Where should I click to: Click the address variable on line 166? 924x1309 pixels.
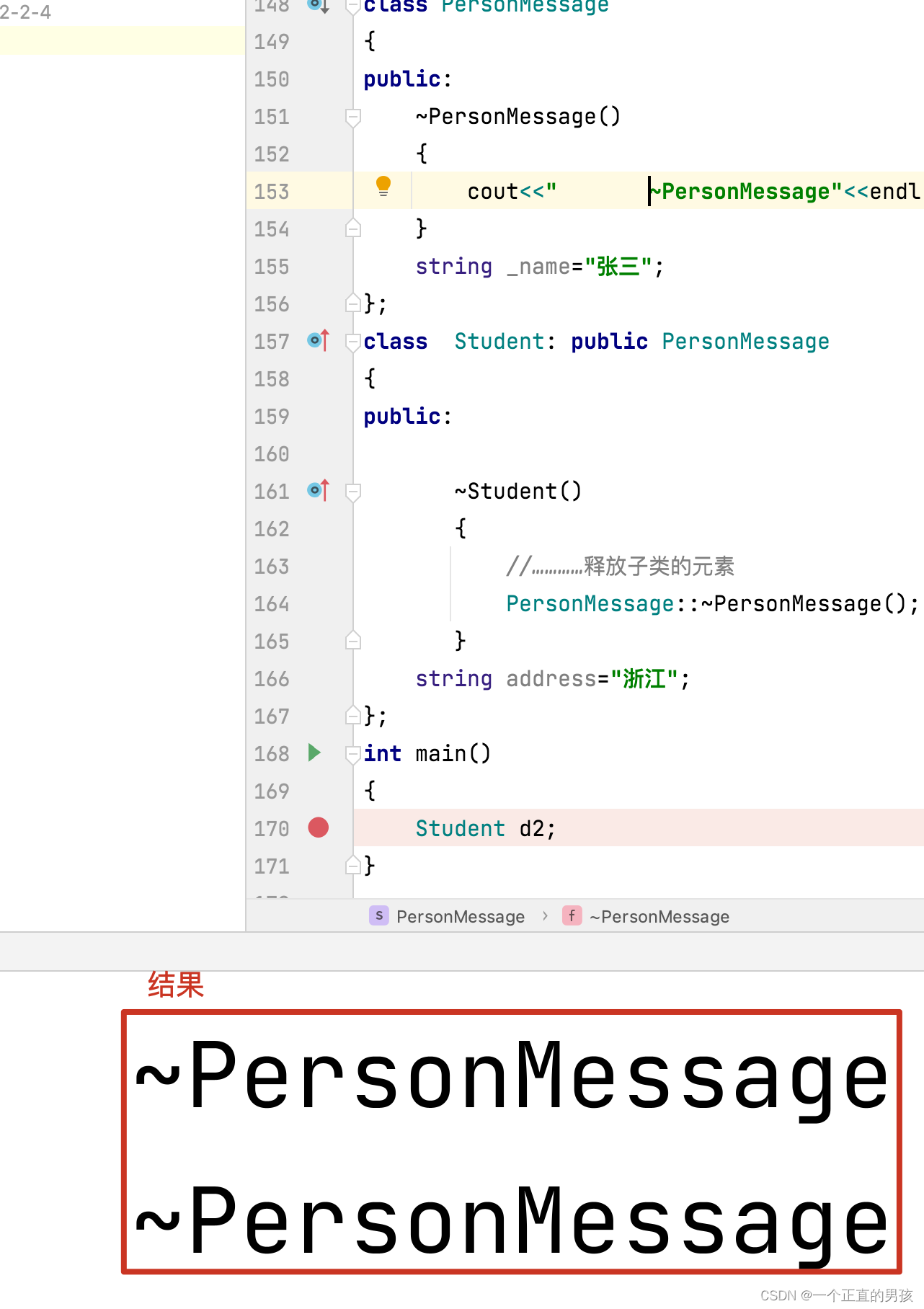coord(551,679)
